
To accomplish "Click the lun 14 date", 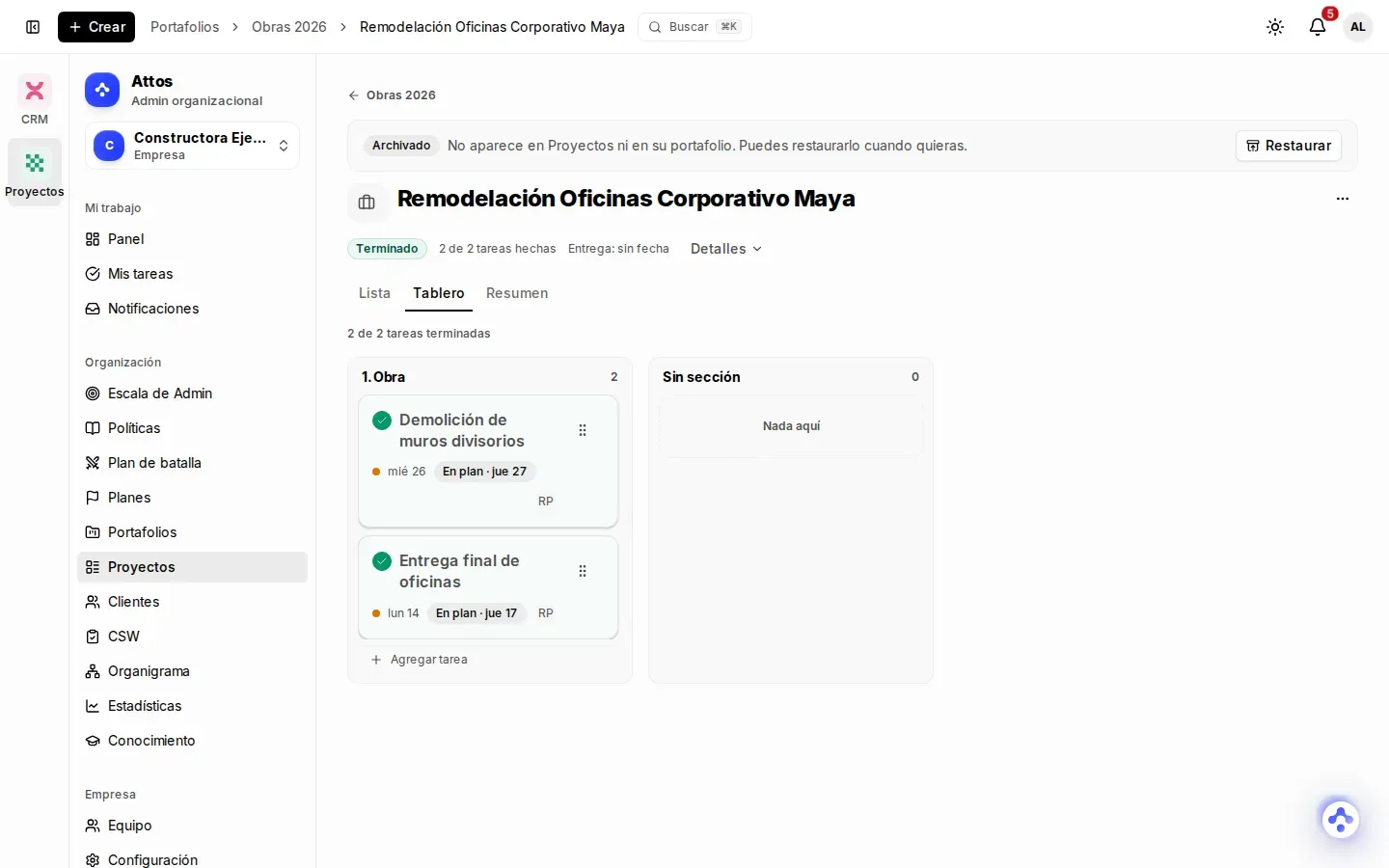I will (x=403, y=613).
